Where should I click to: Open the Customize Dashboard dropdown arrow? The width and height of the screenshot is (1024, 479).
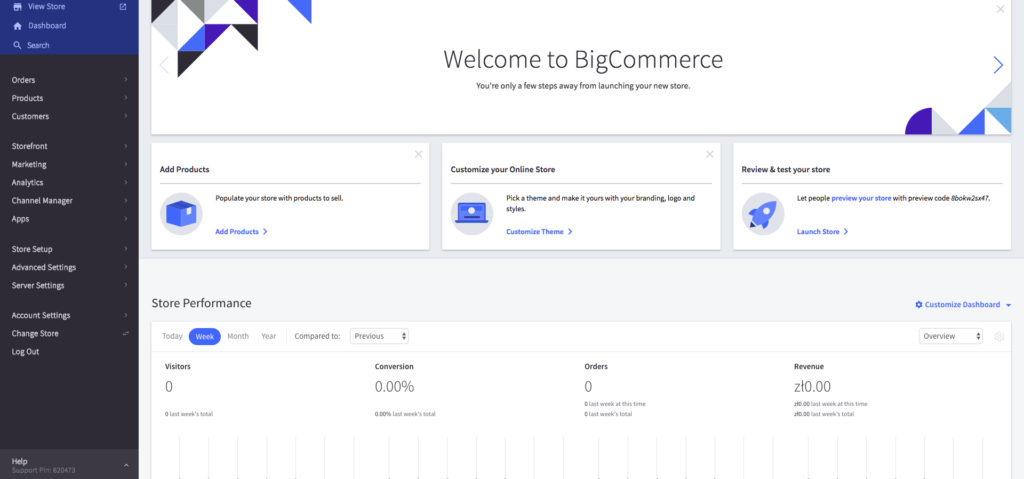click(1008, 305)
